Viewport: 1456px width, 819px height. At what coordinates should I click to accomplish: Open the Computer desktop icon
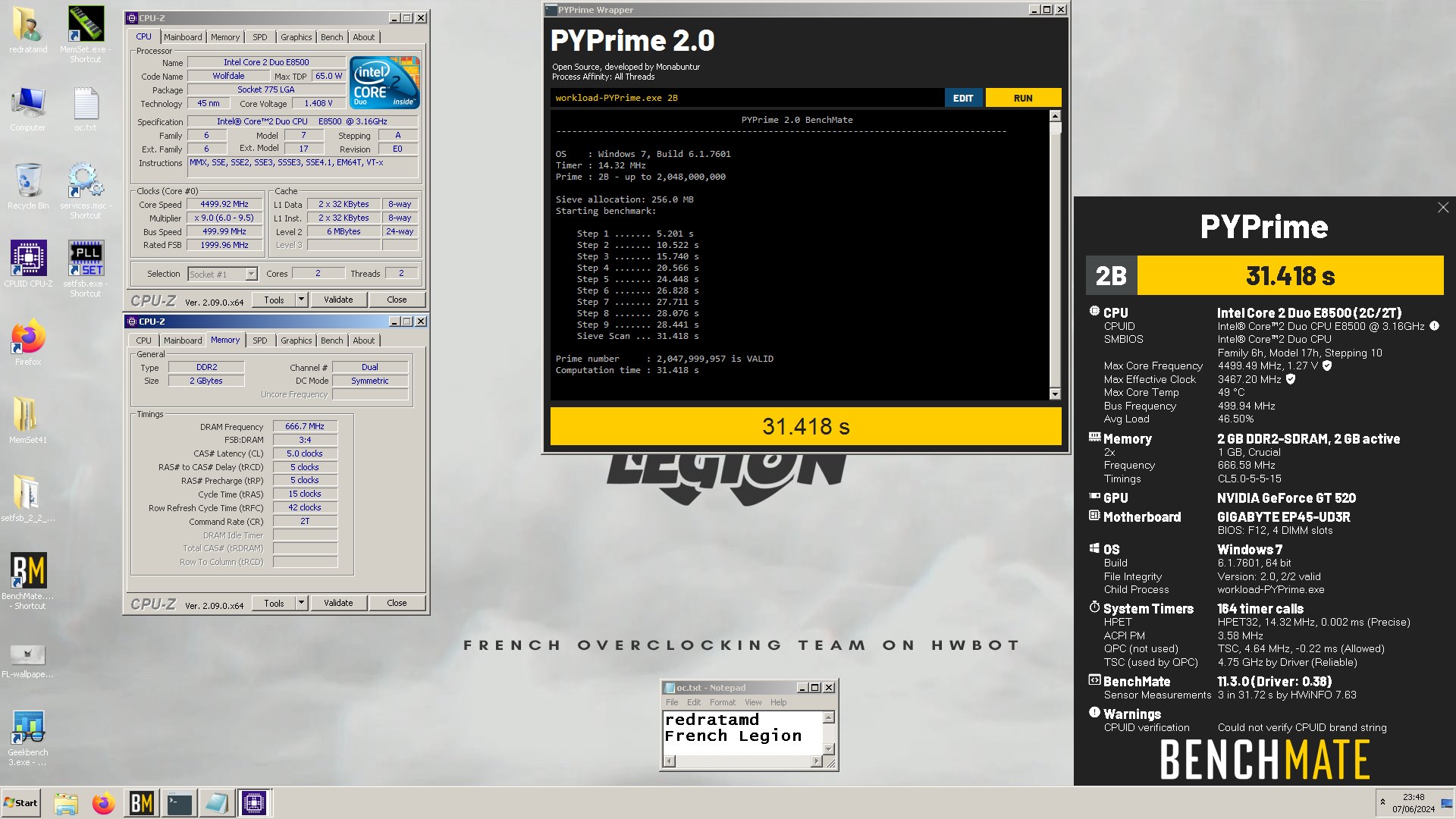pyautogui.click(x=28, y=108)
